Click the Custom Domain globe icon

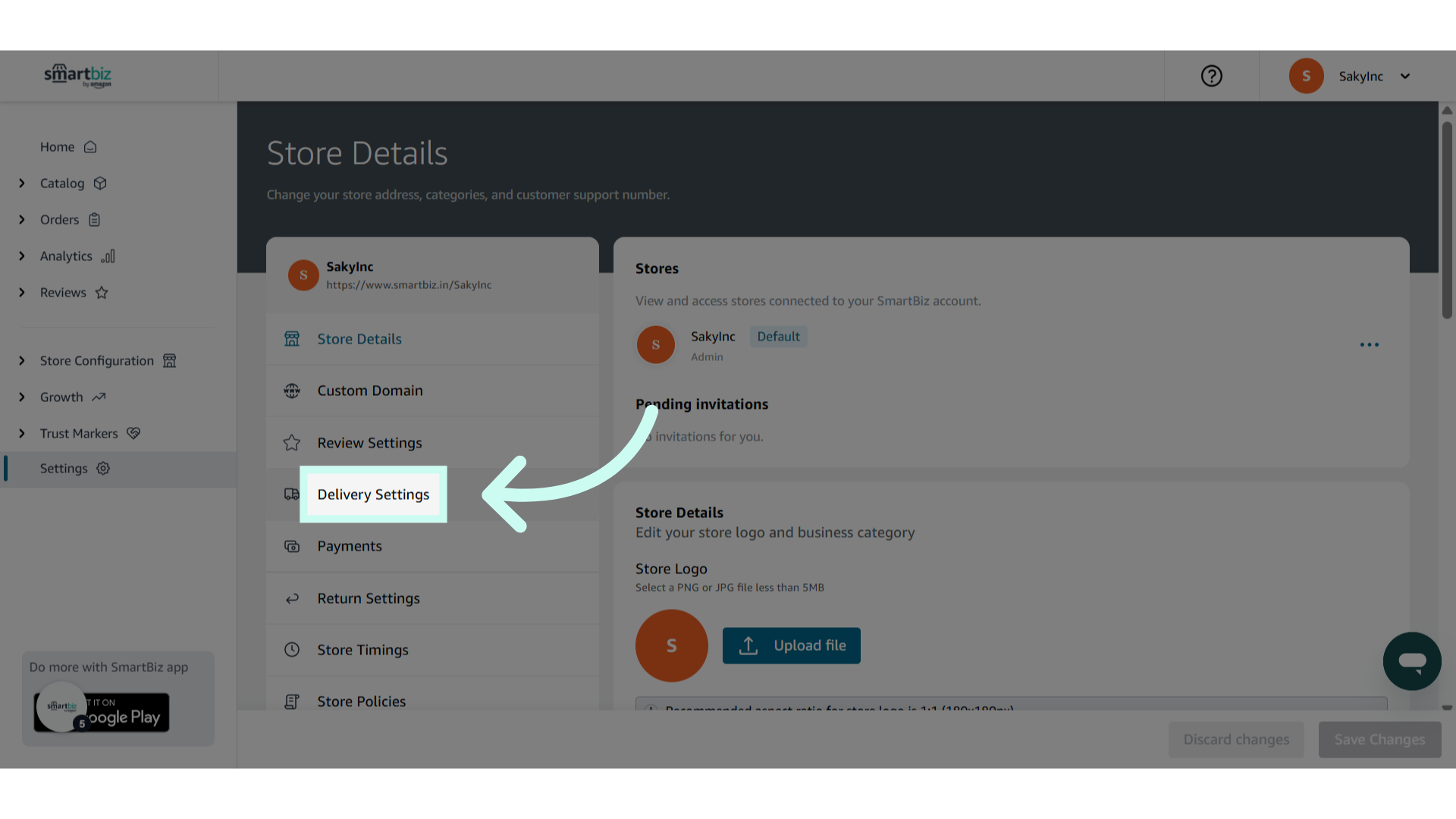click(x=292, y=391)
